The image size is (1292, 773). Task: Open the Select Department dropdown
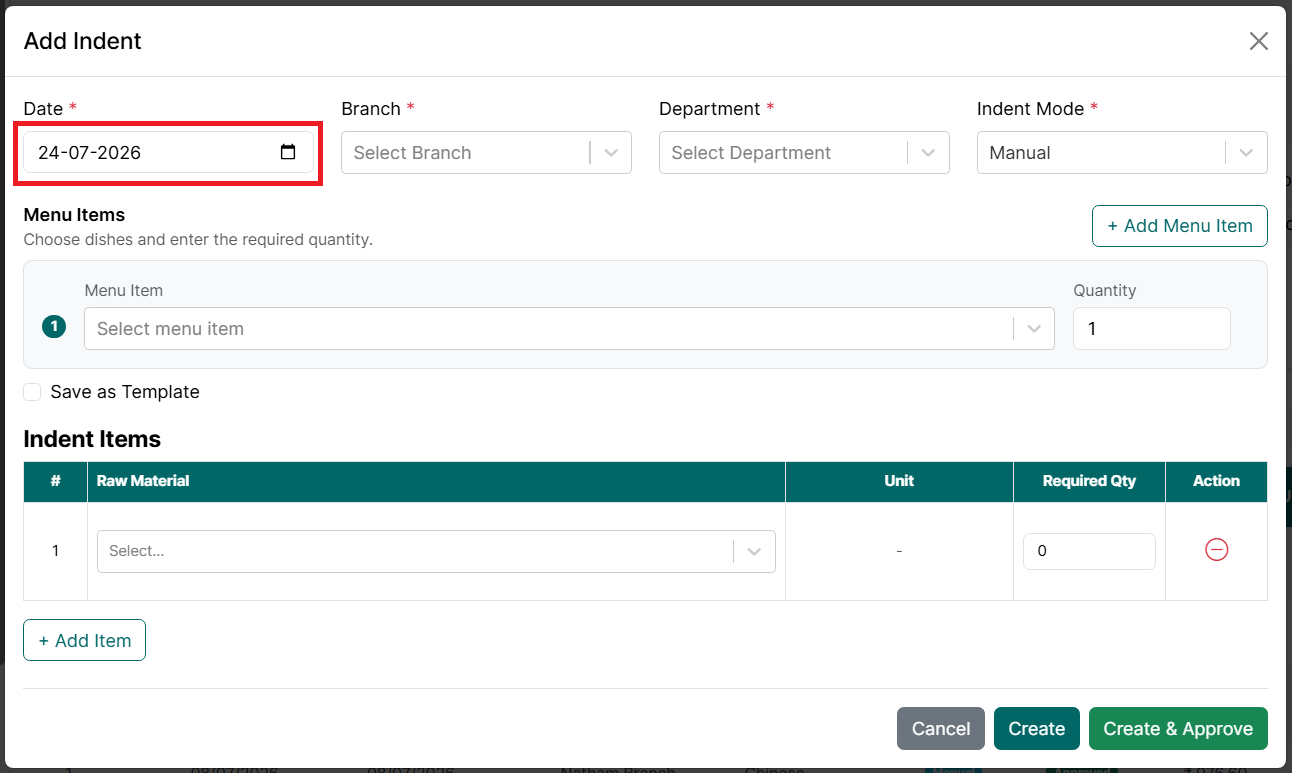(804, 153)
